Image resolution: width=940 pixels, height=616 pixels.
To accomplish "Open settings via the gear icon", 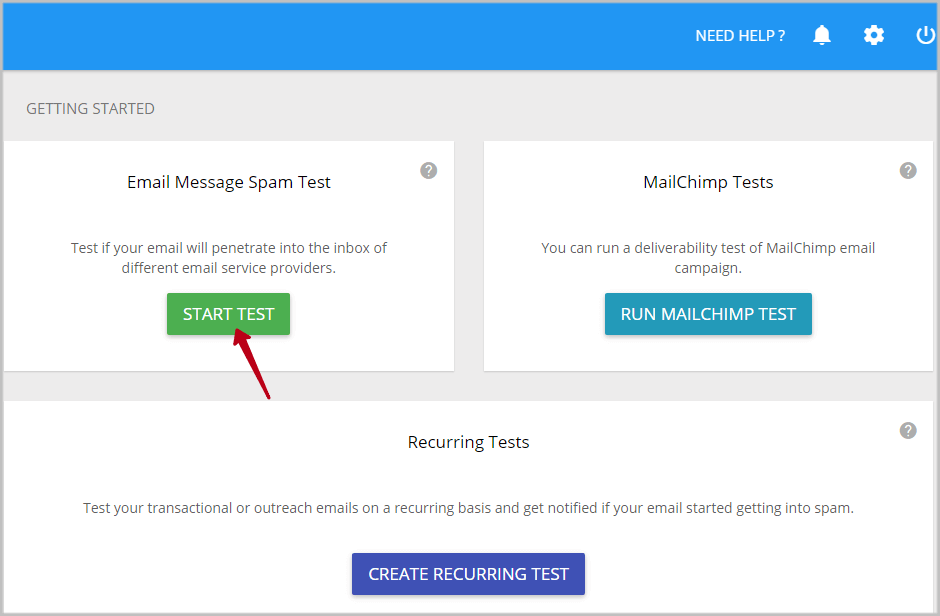I will coord(873,35).
